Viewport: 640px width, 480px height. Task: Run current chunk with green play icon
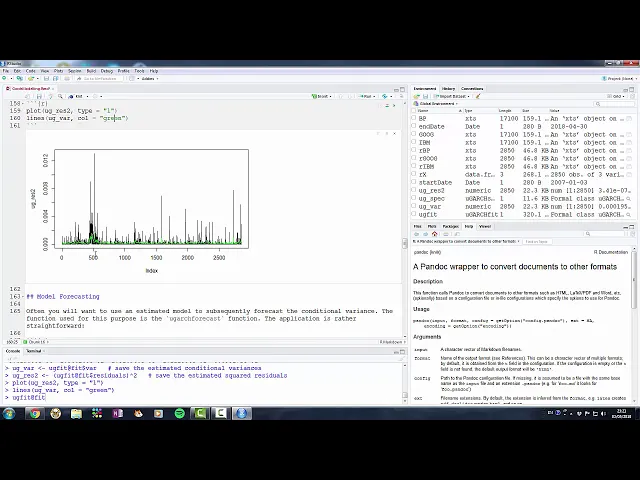394,105
